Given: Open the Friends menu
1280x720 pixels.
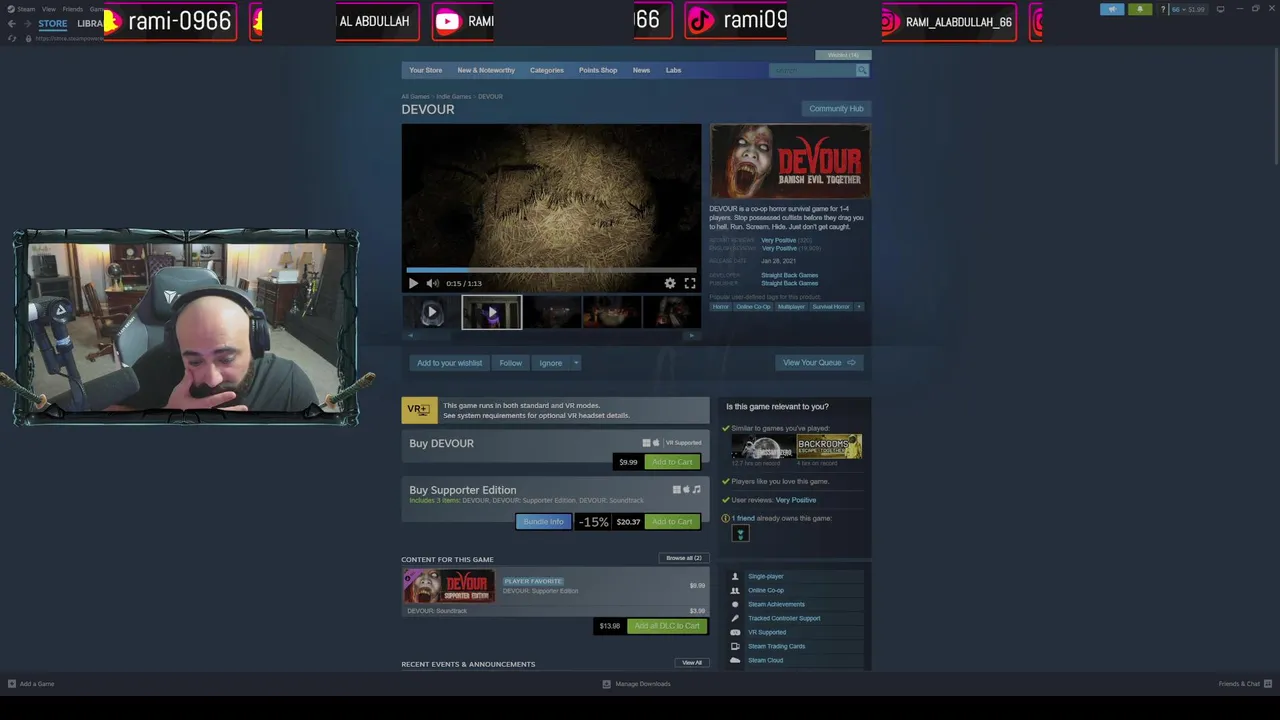Looking at the screenshot, I should 73,9.
